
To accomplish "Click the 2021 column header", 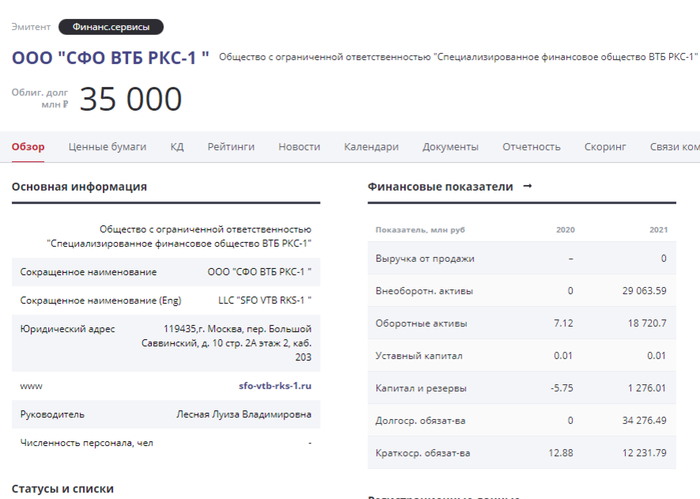I will click(658, 230).
